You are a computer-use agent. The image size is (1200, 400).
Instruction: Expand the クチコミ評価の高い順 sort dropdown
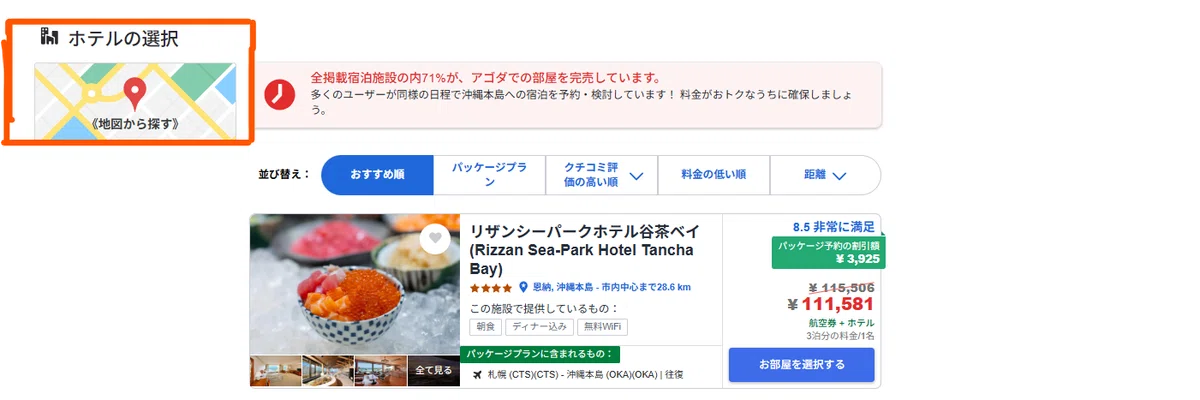click(x=601, y=175)
